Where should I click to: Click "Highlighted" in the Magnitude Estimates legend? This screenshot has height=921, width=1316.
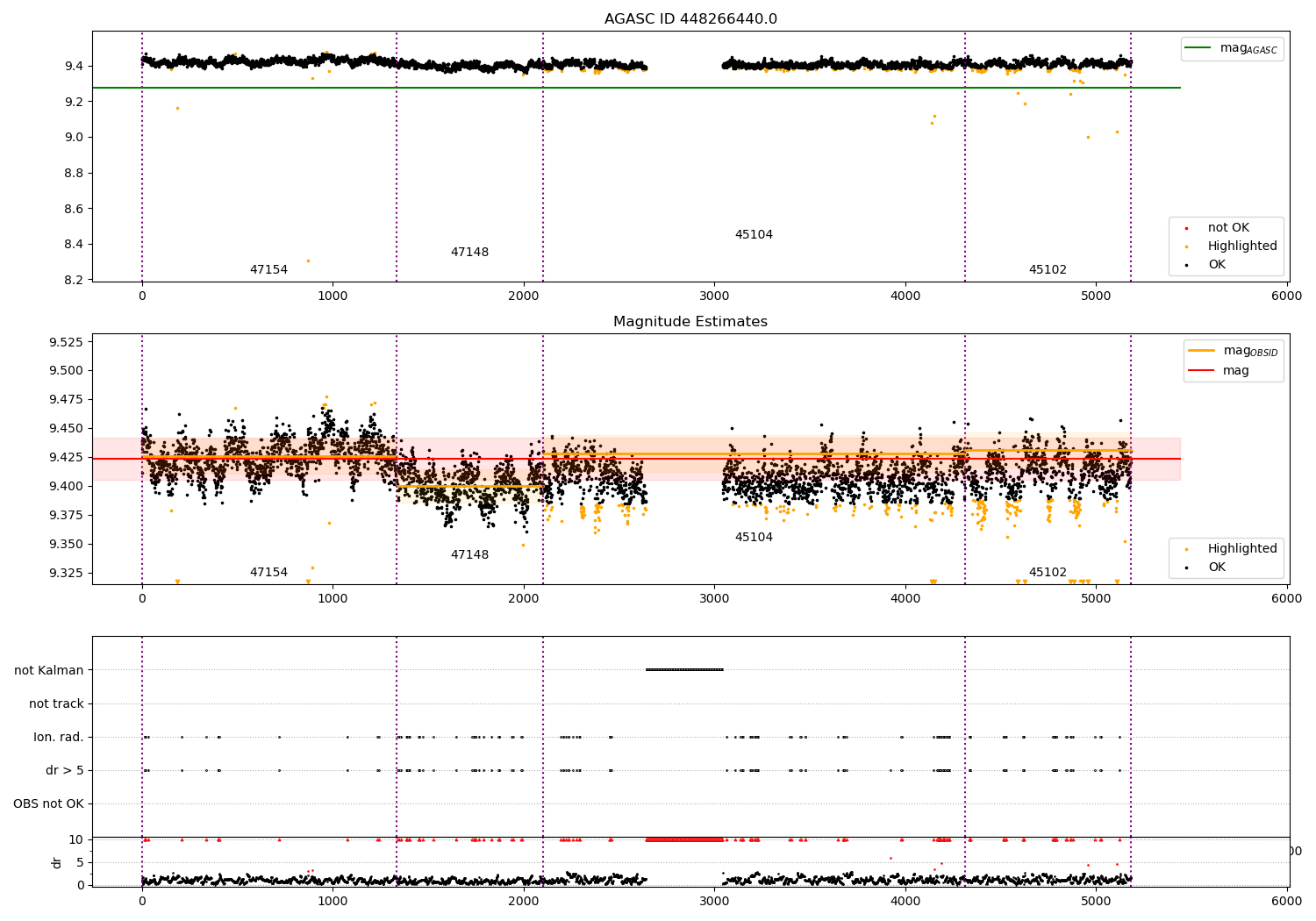1232,549
